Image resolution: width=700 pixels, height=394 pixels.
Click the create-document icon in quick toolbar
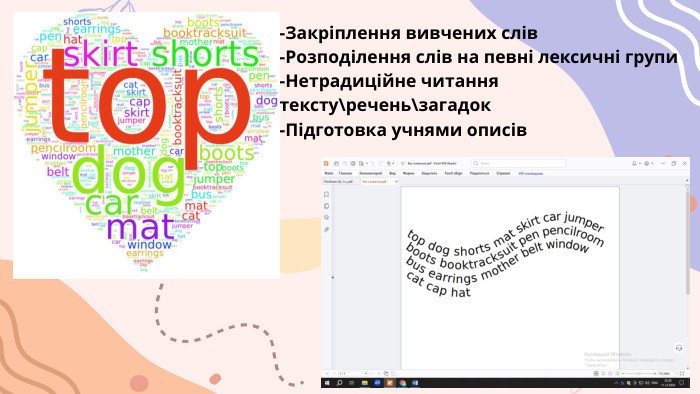click(x=361, y=164)
